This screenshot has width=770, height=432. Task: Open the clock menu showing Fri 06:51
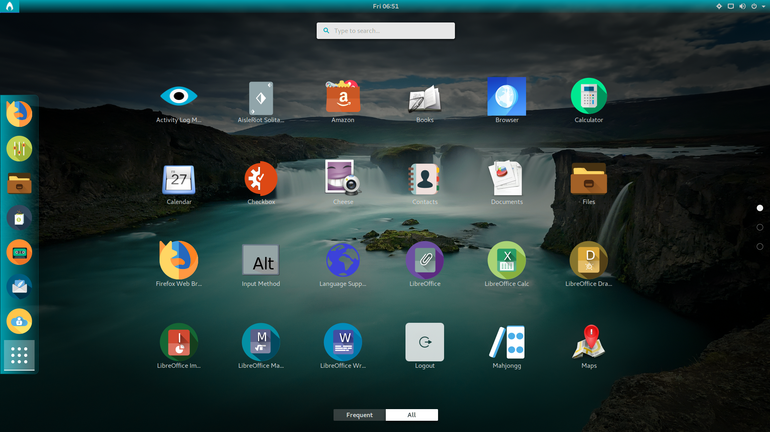click(385, 6)
